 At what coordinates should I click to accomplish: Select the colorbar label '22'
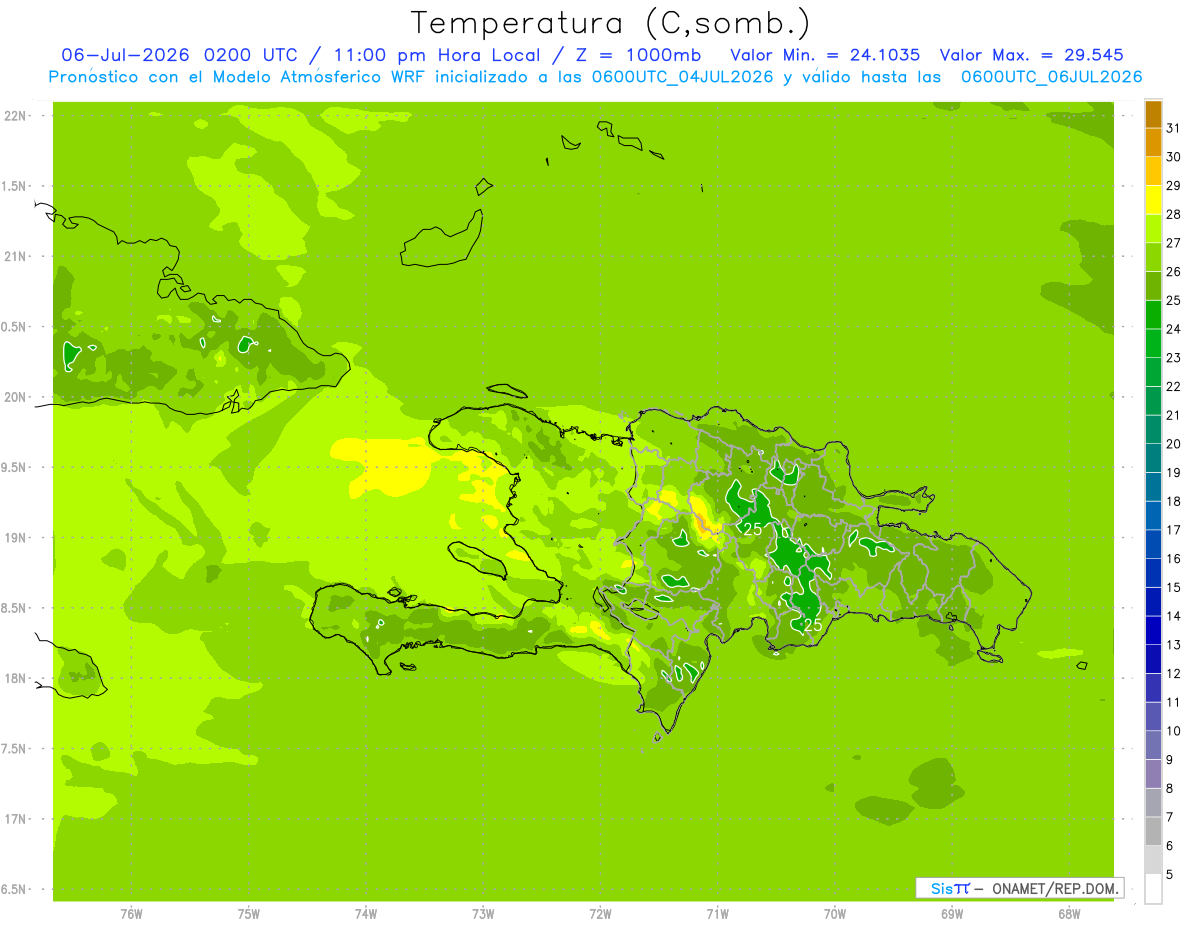click(1173, 386)
